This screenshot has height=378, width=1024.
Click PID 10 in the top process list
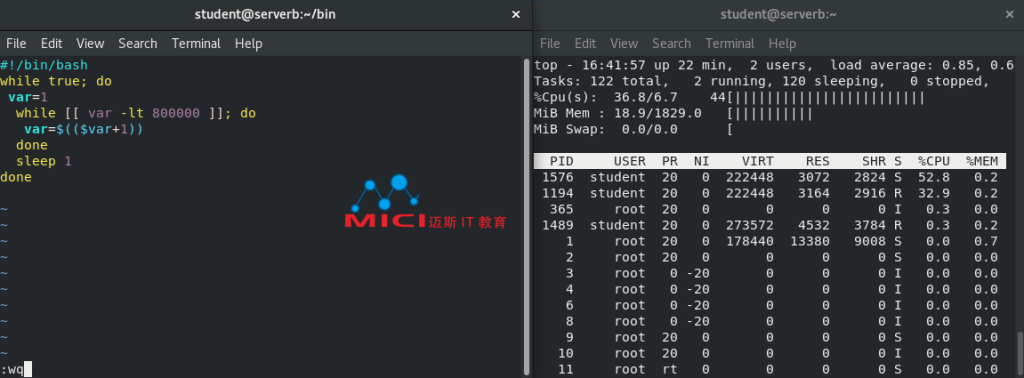[x=566, y=353]
